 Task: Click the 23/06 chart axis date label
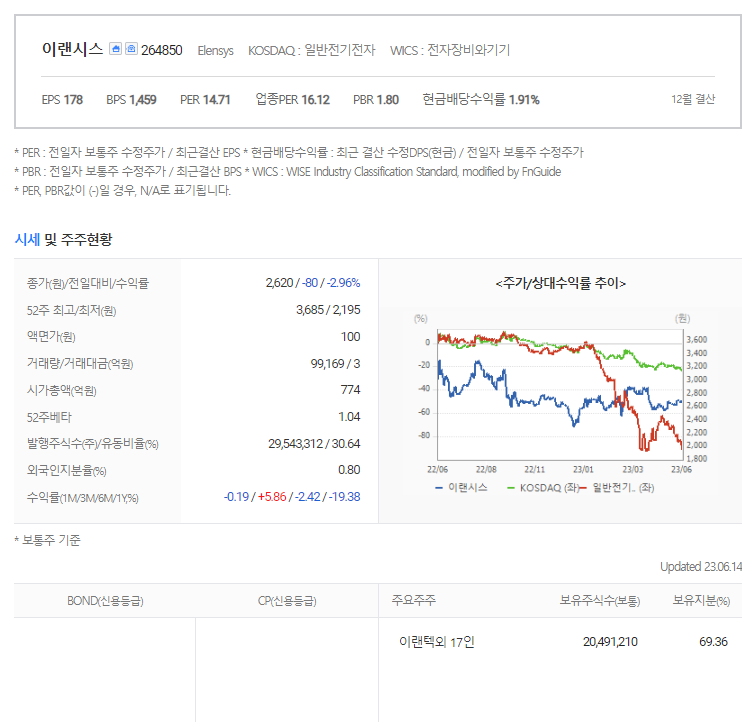coord(681,469)
